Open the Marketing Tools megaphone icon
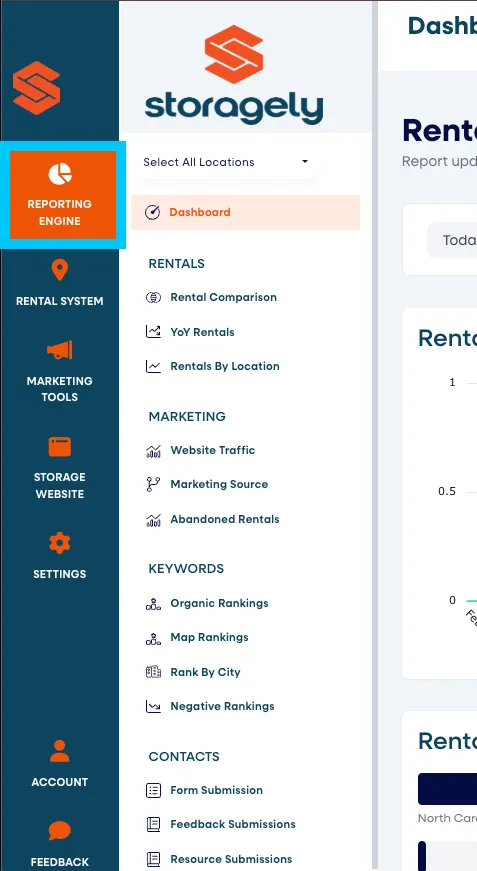 tap(59, 350)
